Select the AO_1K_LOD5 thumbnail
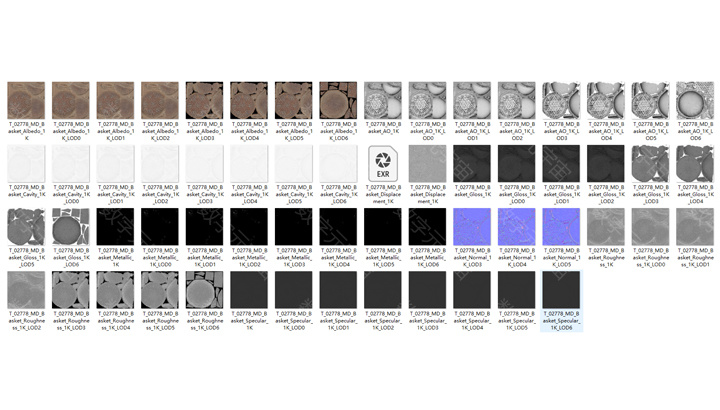Screen dimensions: 720x410 pyautogui.click(x=650, y=101)
